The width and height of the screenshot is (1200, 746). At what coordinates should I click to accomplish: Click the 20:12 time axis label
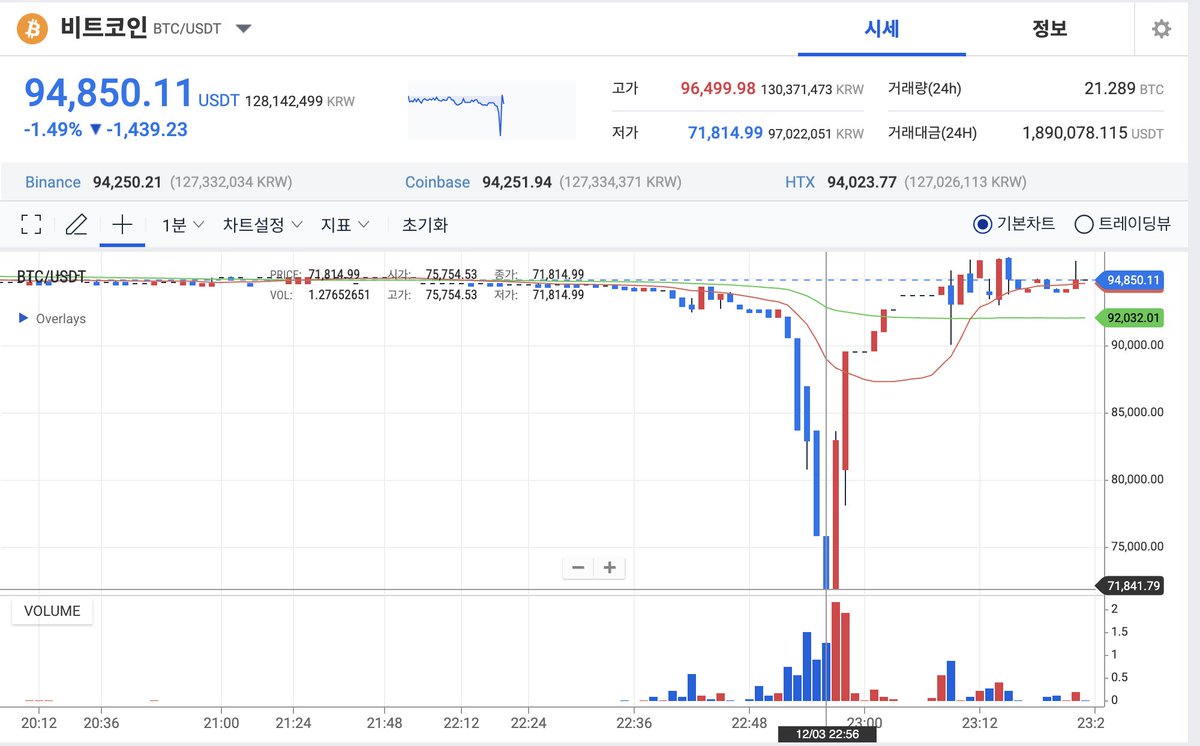(x=38, y=723)
